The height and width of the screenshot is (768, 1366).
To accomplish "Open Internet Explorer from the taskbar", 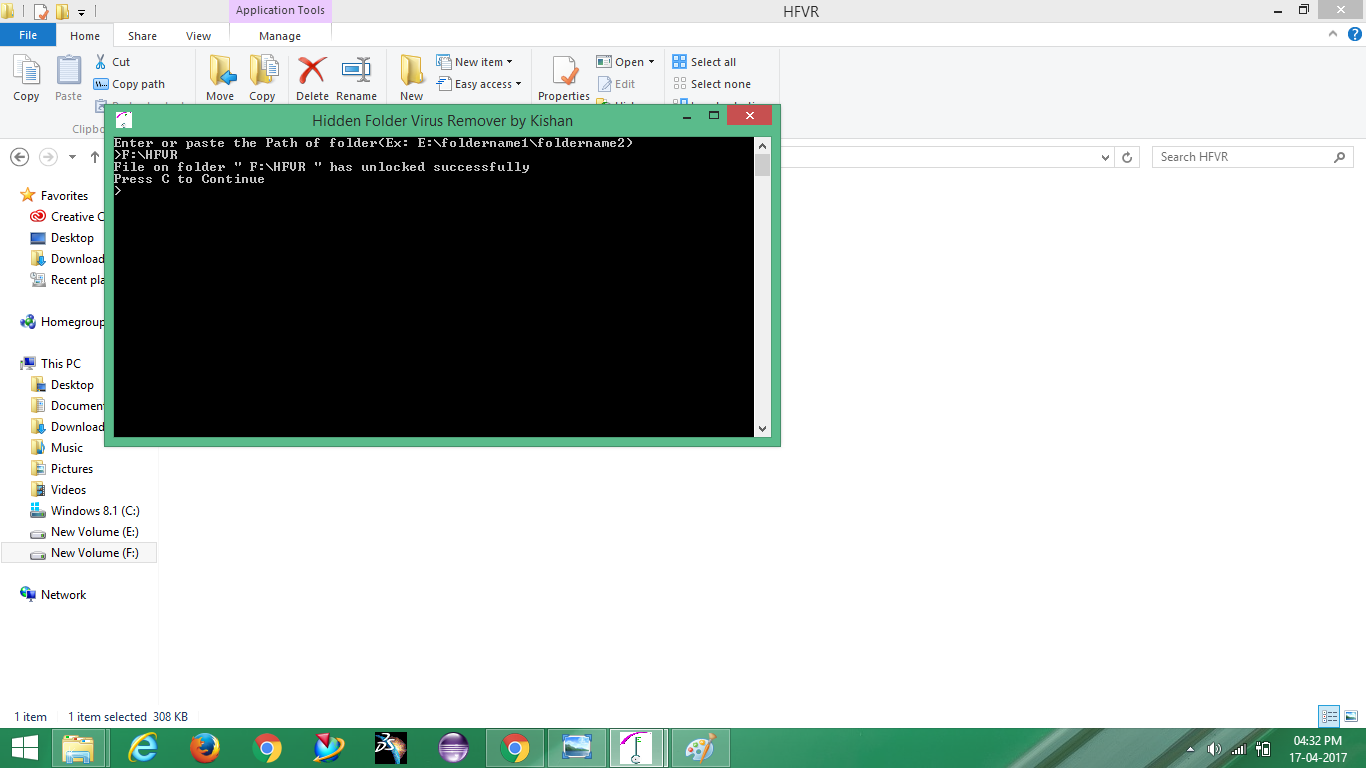I will coord(143,748).
